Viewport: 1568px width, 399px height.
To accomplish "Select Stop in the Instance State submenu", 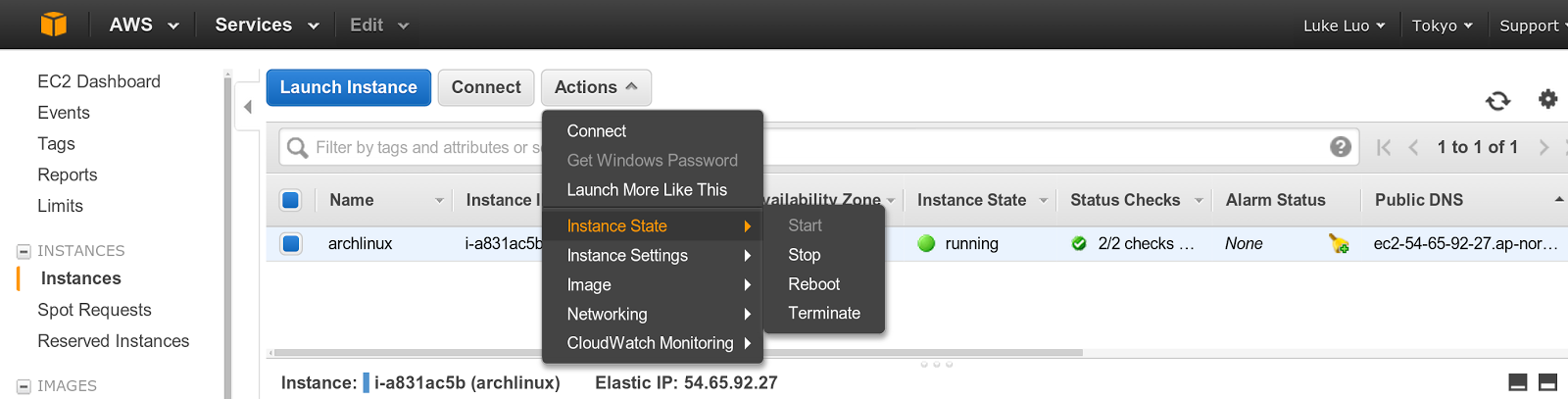I will [x=805, y=255].
